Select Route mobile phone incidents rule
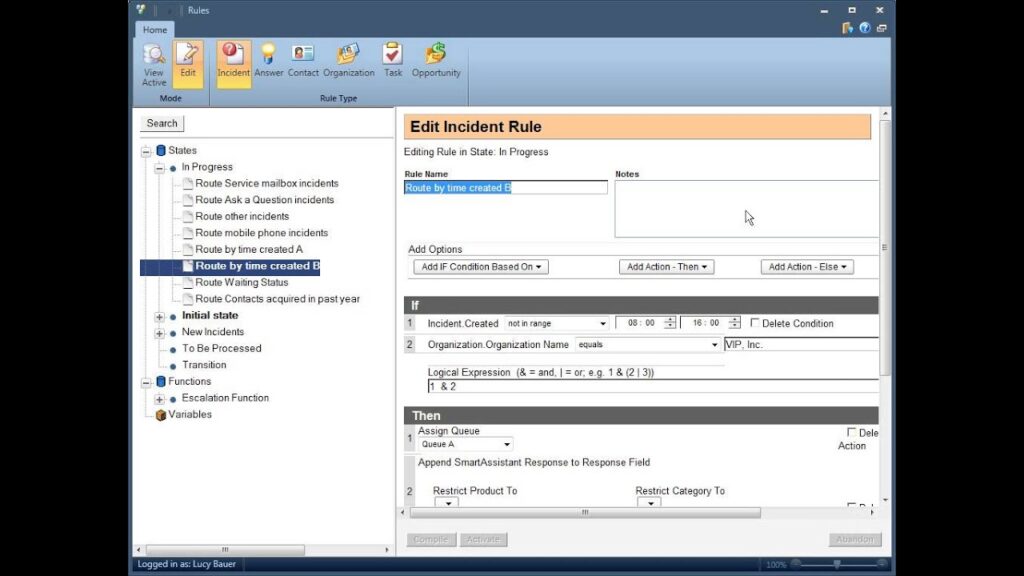The width and height of the screenshot is (1024, 576). click(x=262, y=233)
